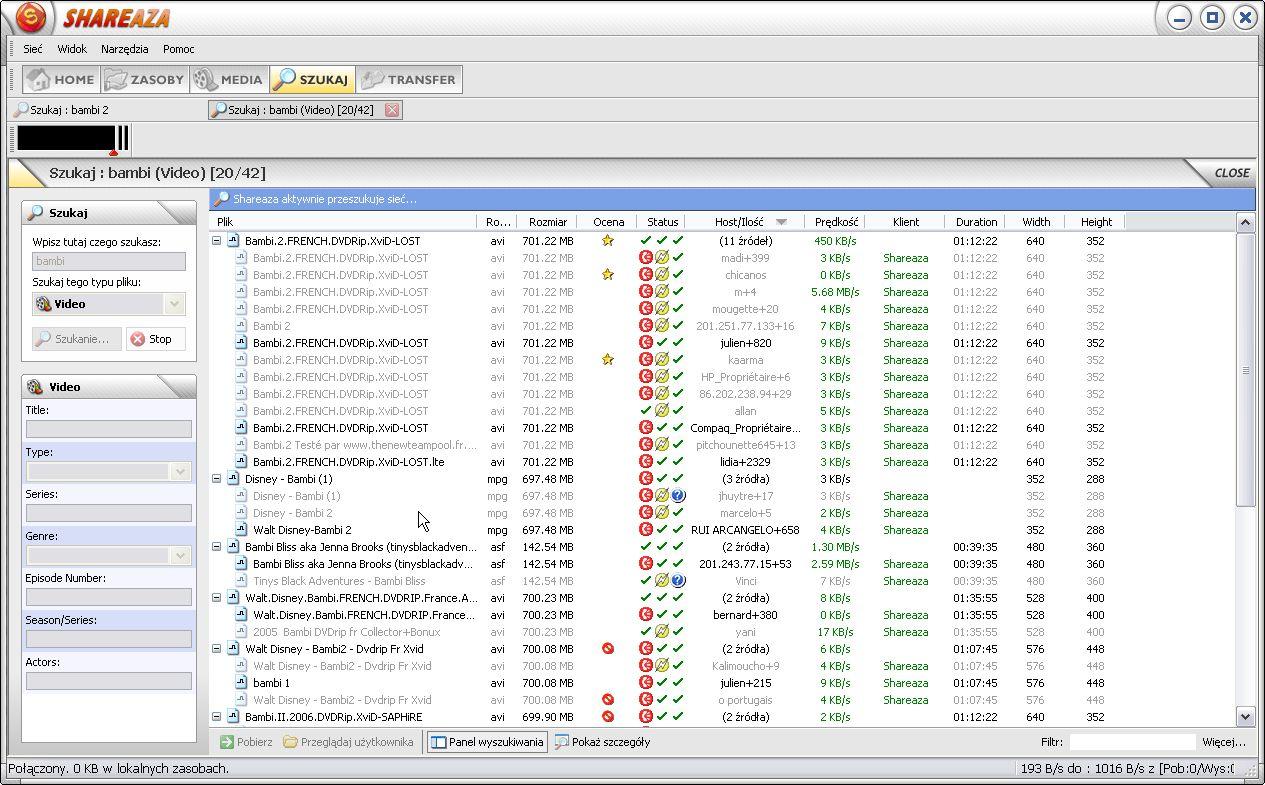Sort results by the Plik column
Screen dimensions: 1265x785
click(343, 222)
